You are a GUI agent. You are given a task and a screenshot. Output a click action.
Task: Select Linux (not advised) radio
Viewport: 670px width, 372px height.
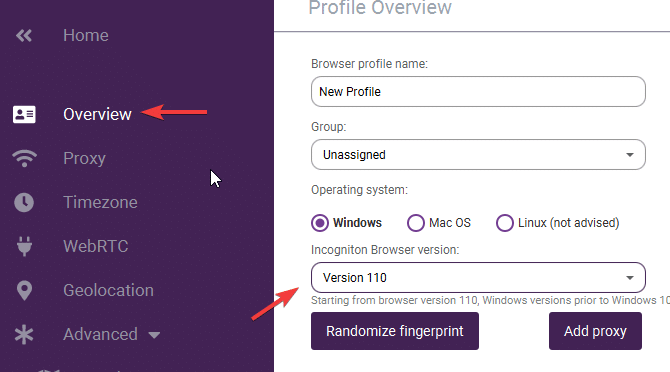pos(505,223)
